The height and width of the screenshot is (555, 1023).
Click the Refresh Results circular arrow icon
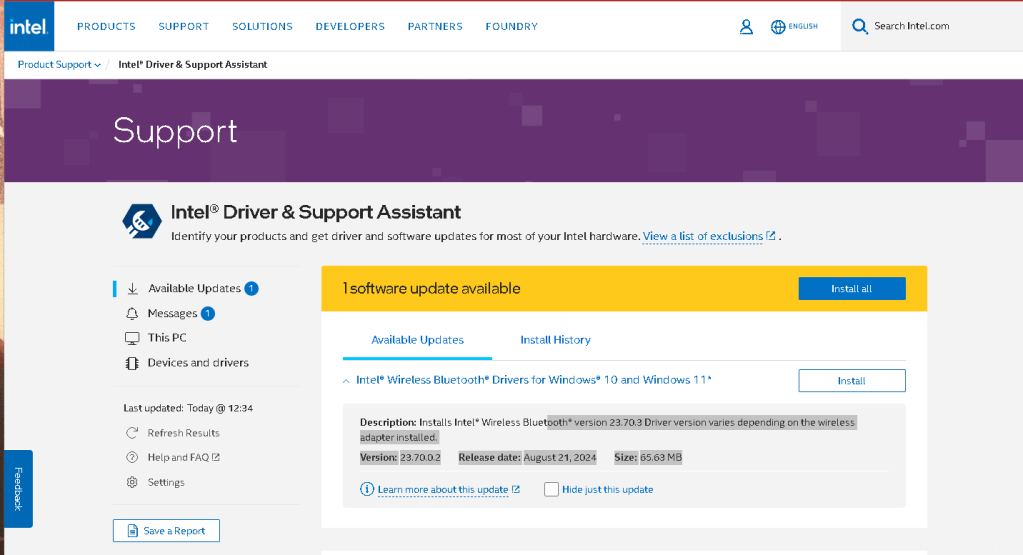[x=132, y=433]
